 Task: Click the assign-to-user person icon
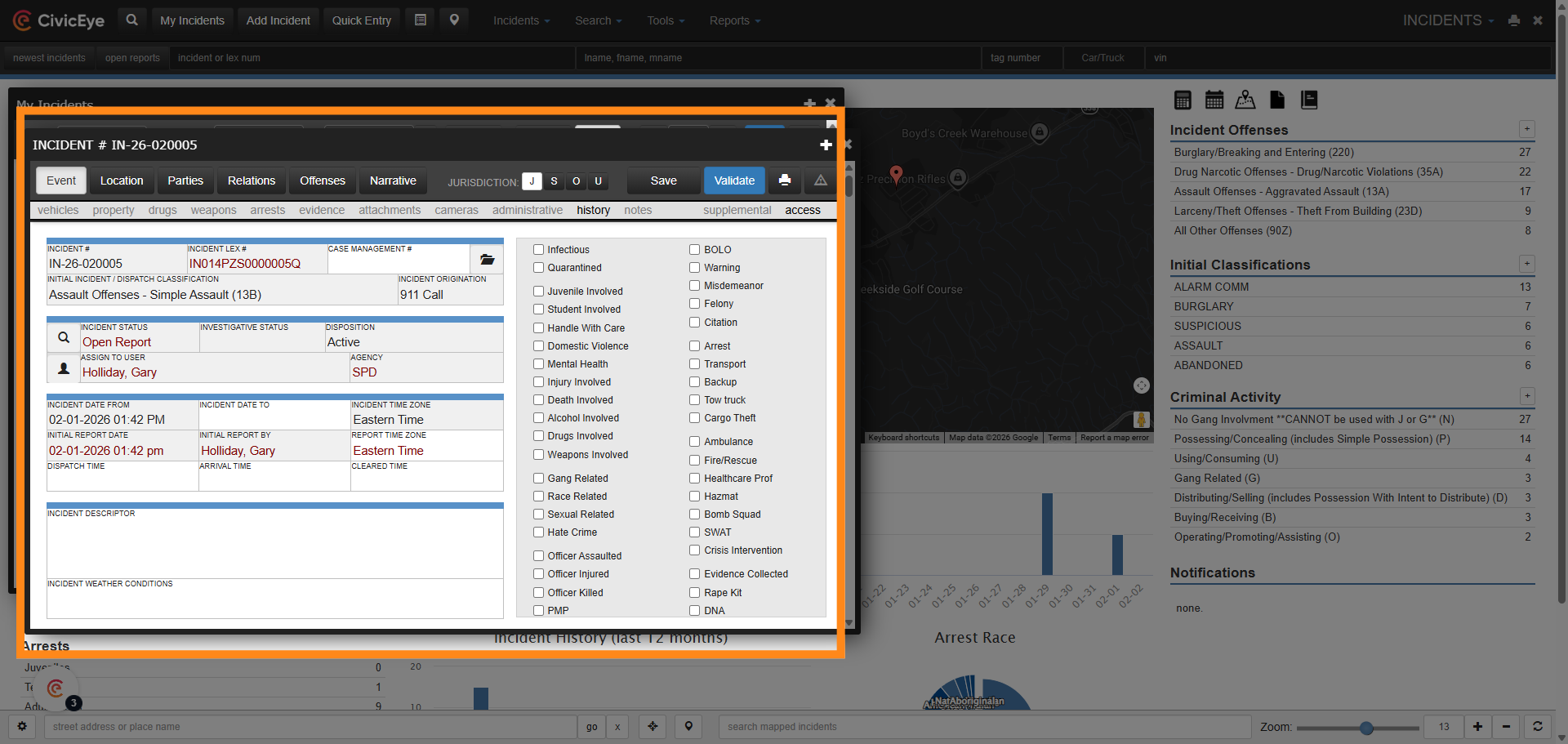(64, 368)
